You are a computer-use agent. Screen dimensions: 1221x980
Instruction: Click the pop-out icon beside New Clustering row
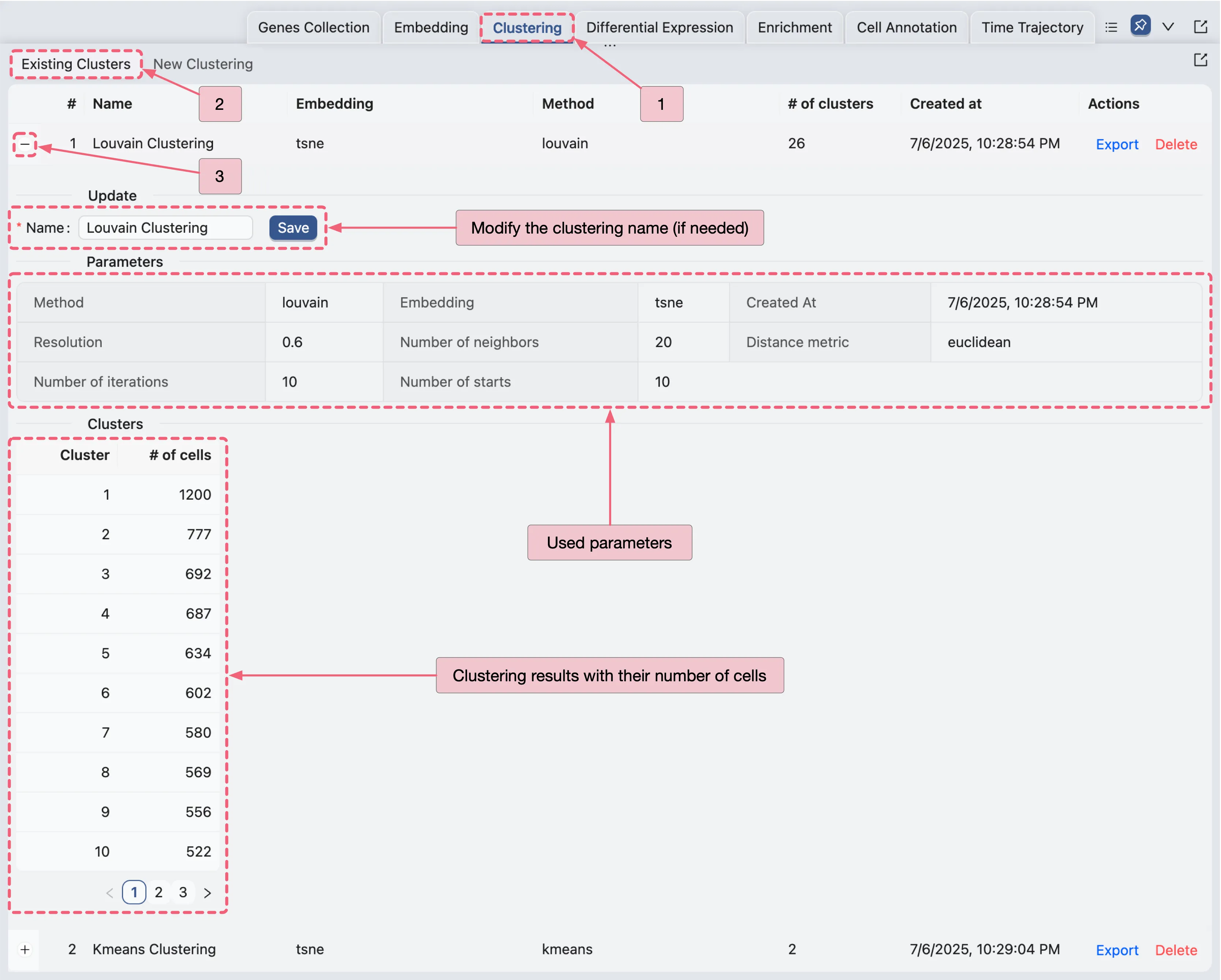tap(1200, 60)
